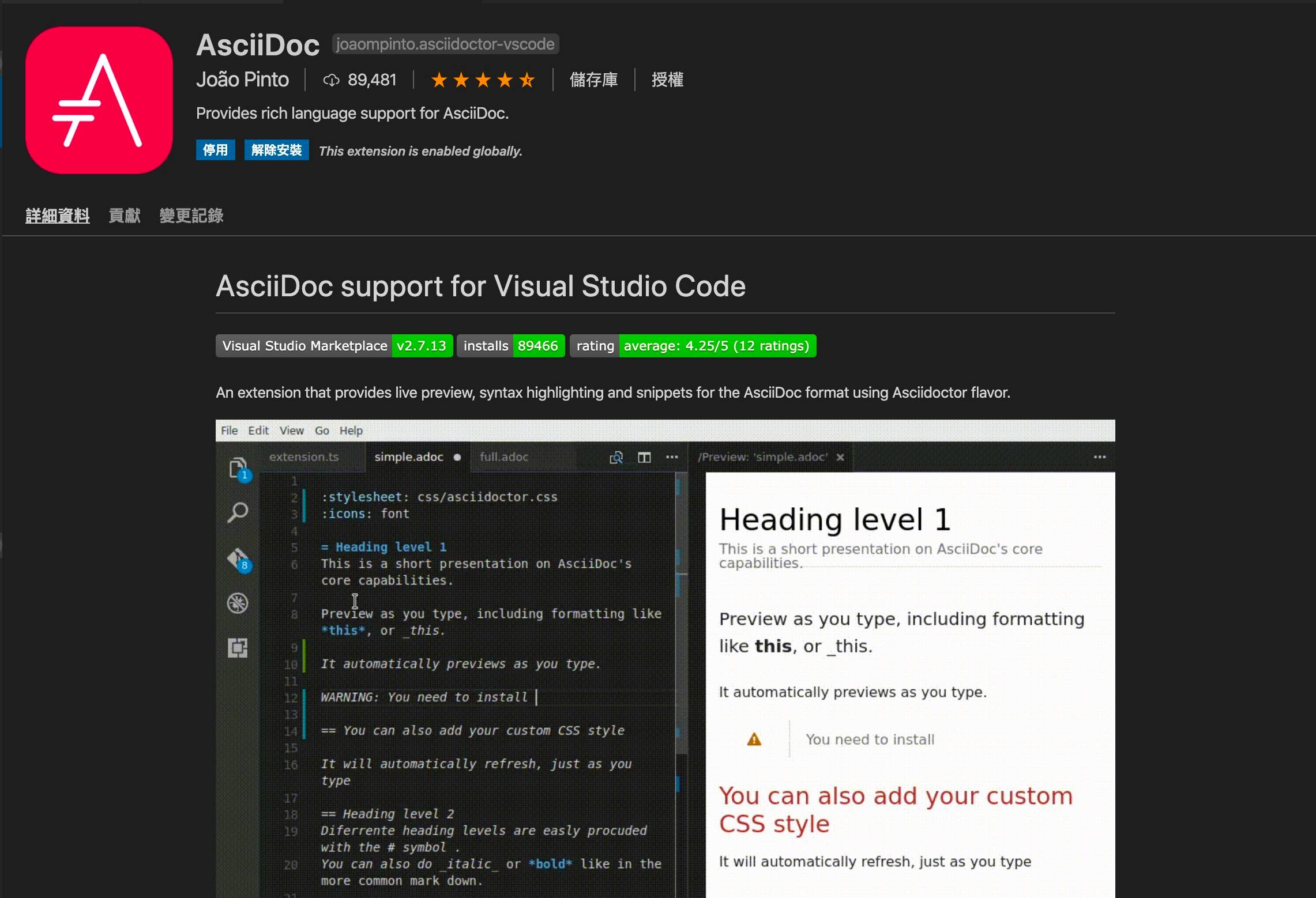Open the 儲存庫 repository link
Screen dimensions: 1316x898
593,80
